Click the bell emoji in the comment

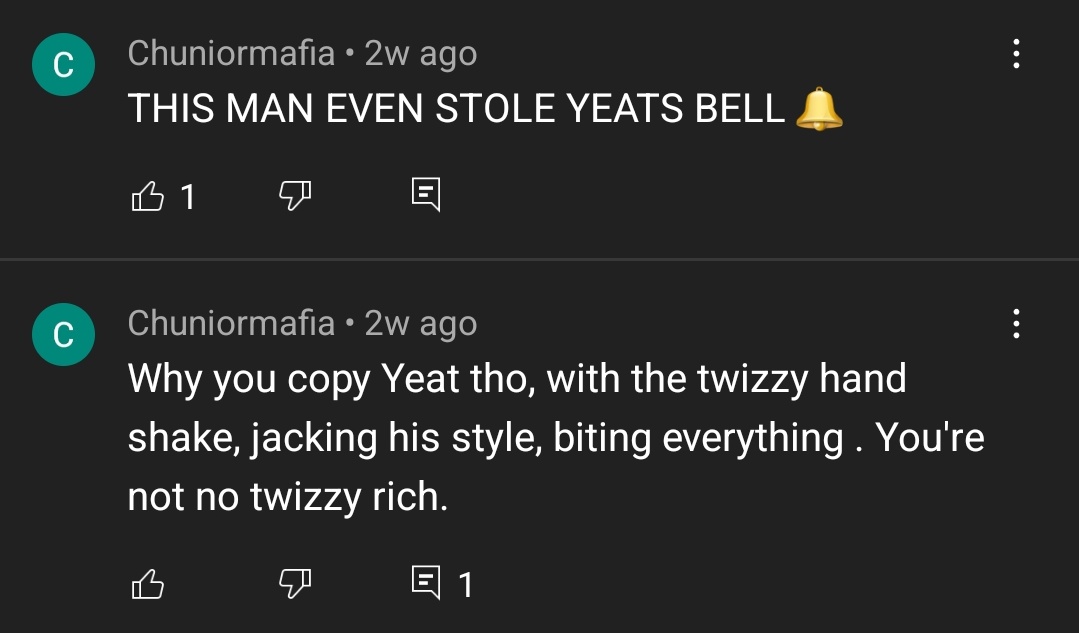[x=819, y=109]
